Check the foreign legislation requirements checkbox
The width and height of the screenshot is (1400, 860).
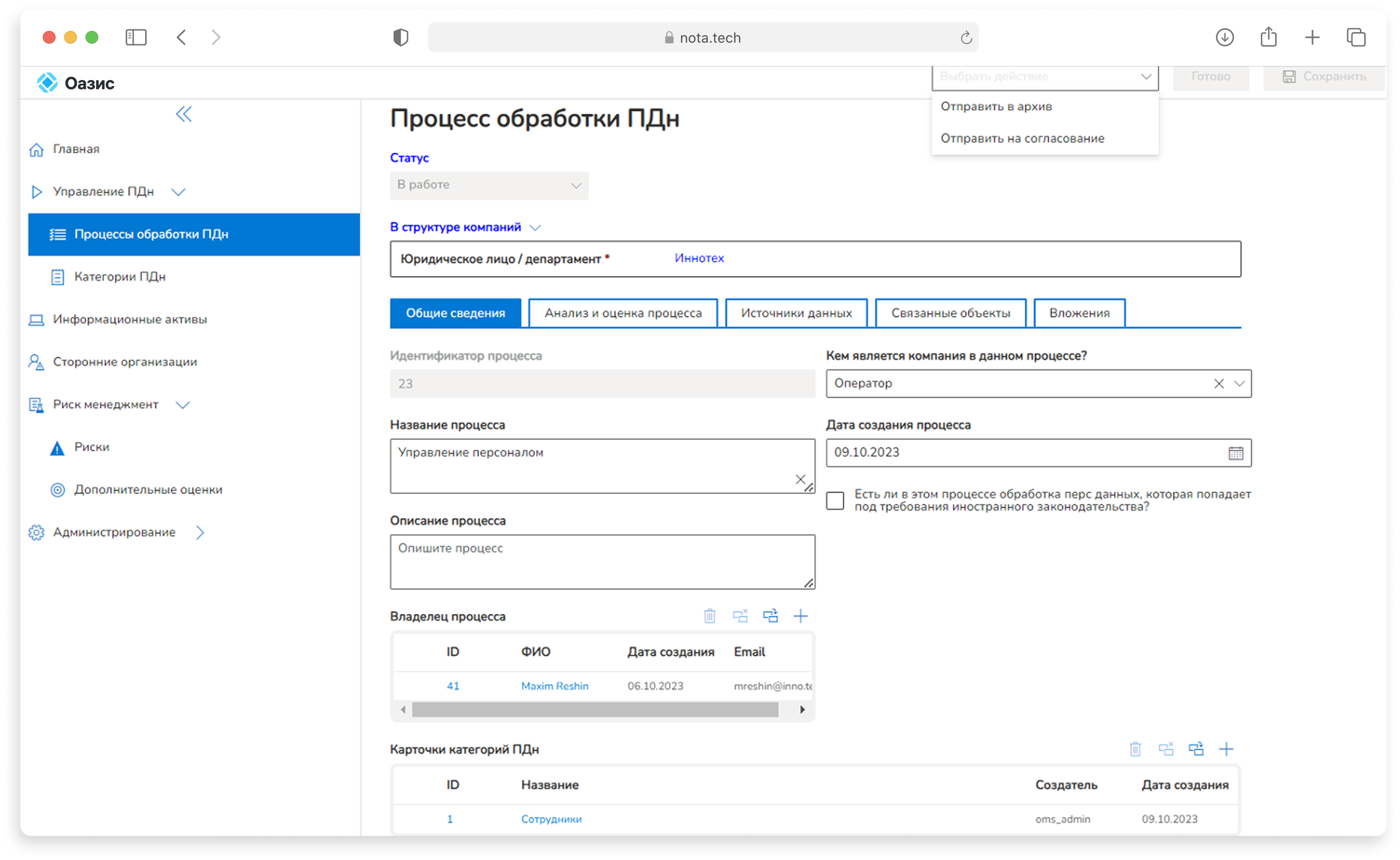click(x=835, y=501)
